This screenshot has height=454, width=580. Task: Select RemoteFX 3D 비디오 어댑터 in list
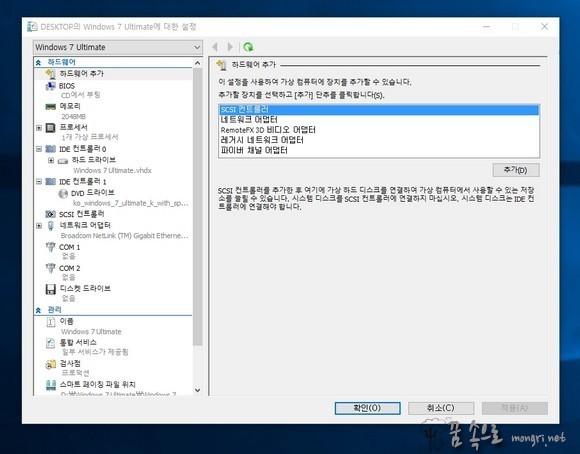coord(379,130)
